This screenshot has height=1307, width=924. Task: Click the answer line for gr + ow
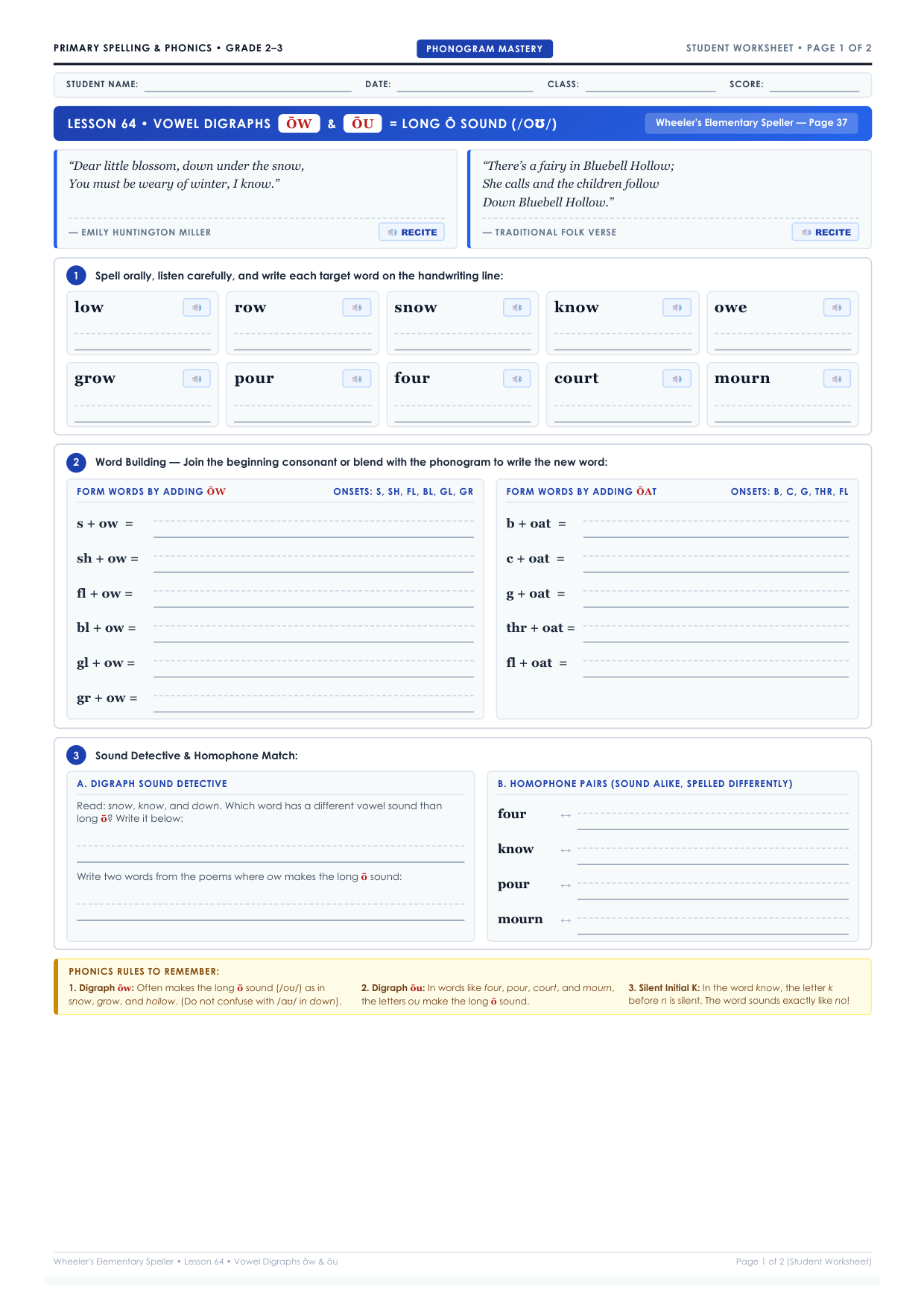click(314, 703)
